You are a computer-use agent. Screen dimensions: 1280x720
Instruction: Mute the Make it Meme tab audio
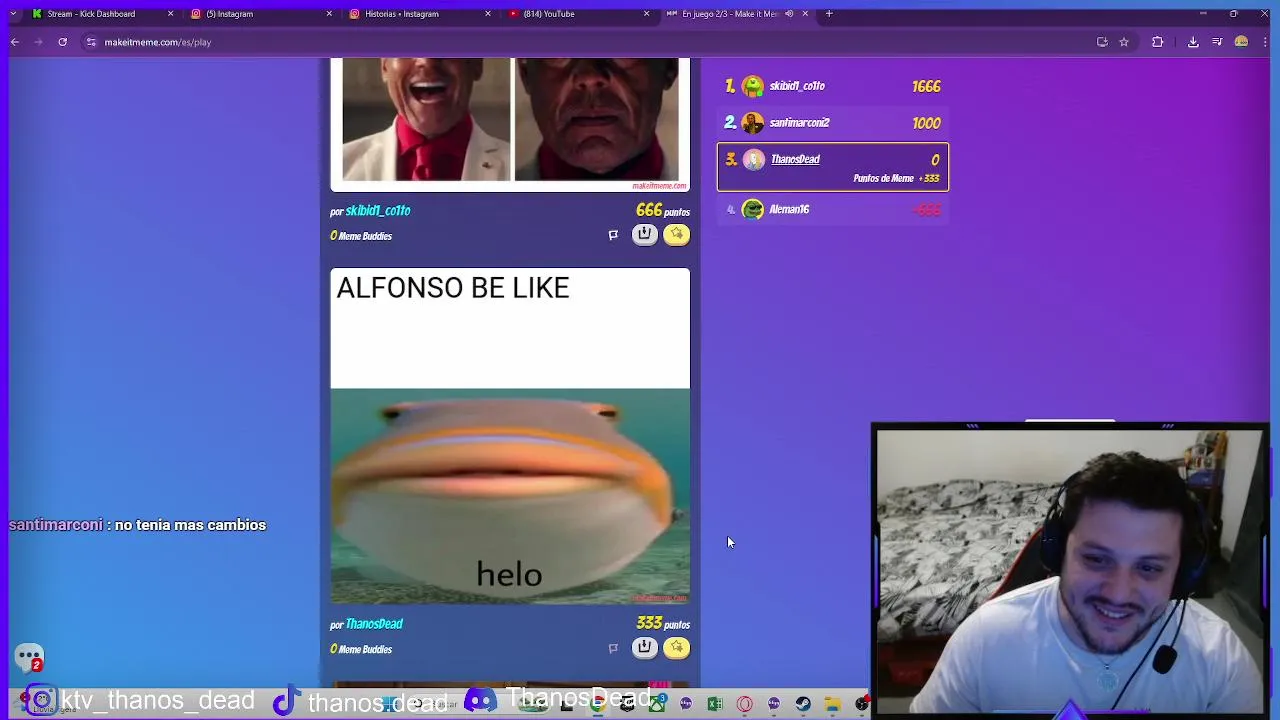(x=789, y=14)
